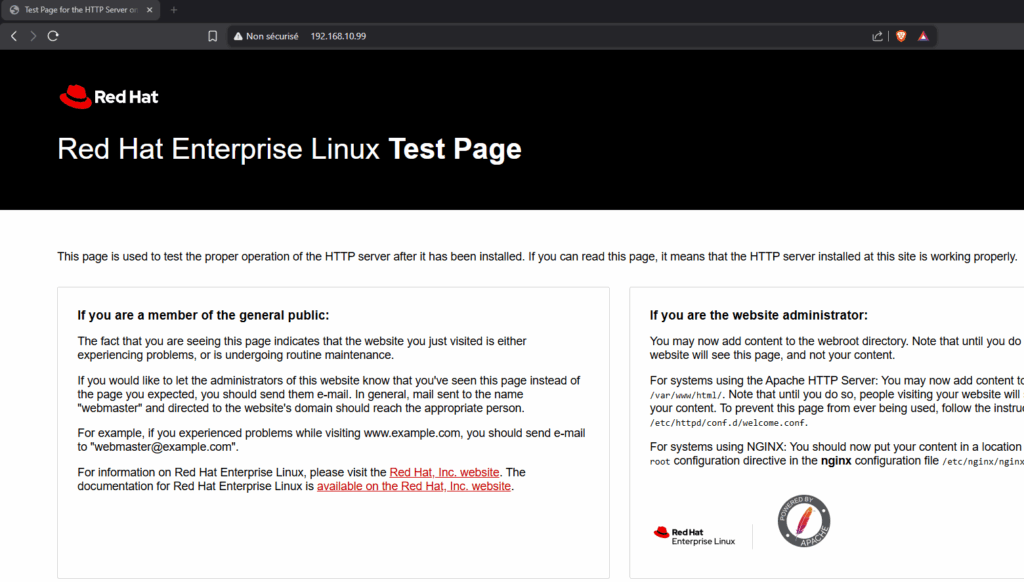Screen dimensions: 1024x582
Task: Click the 'general public' section heading
Action: 203,315
